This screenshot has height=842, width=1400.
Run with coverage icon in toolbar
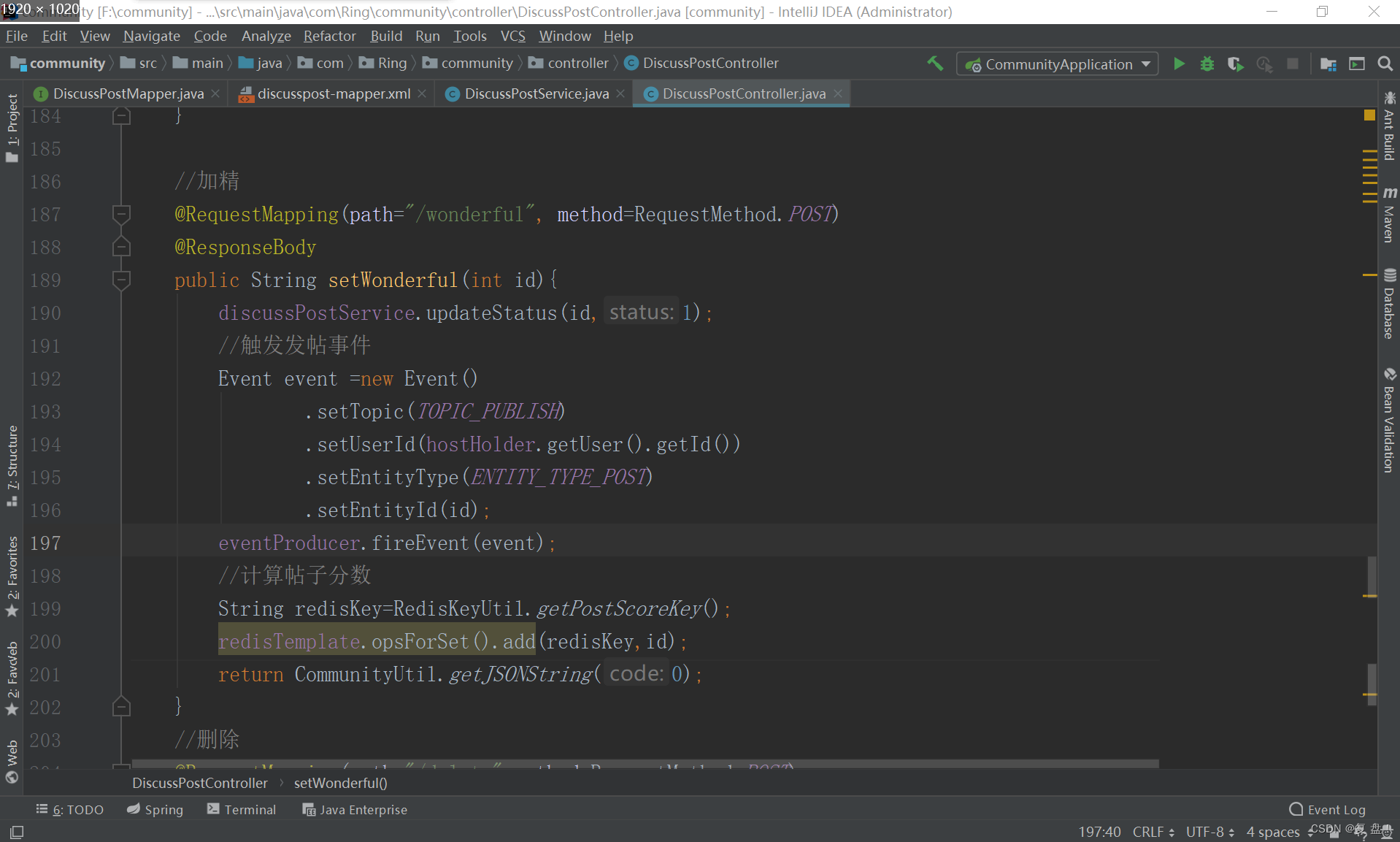coord(1235,64)
